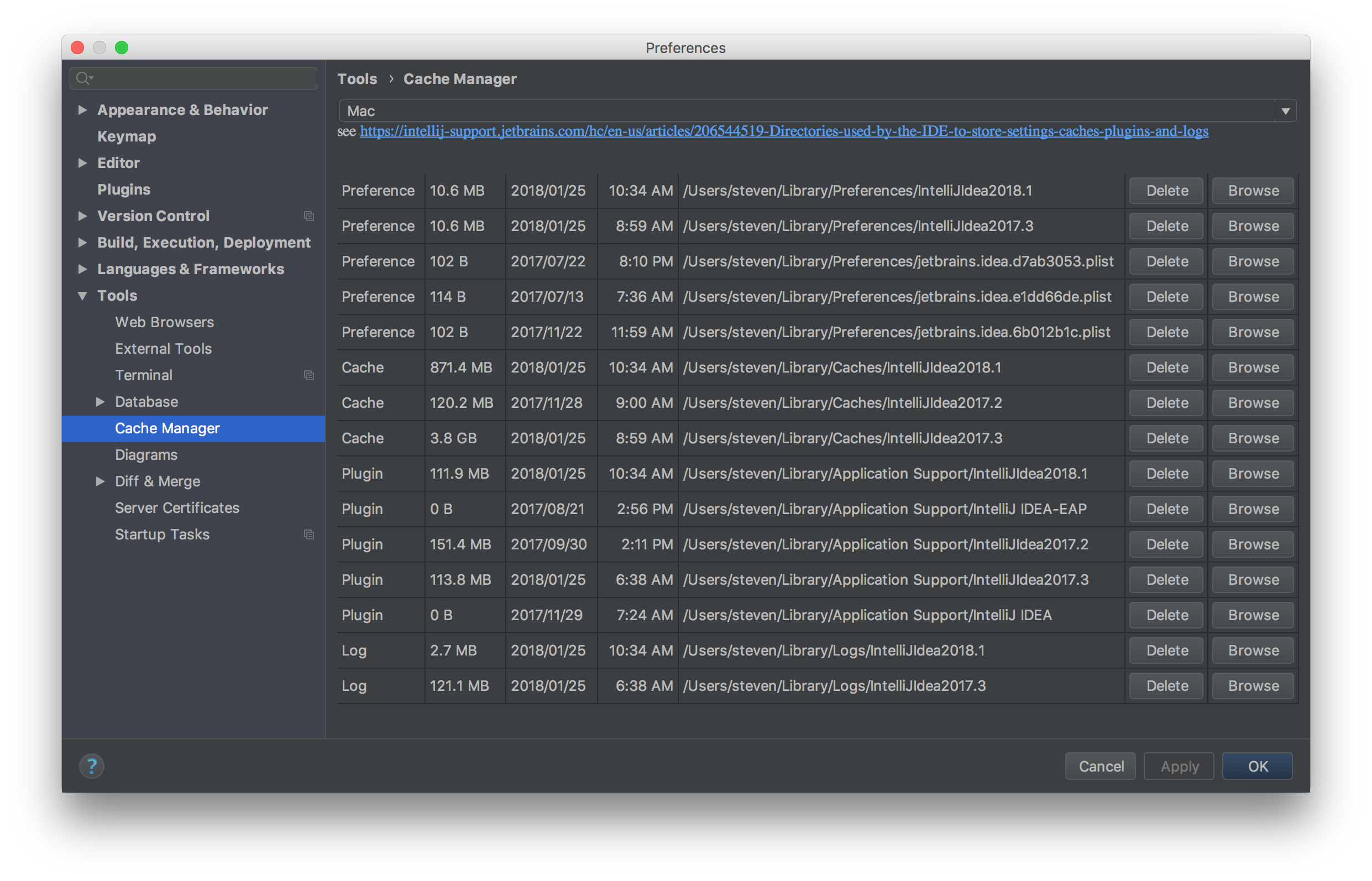
Task: Delete the IntelliJ IDEA-EAP plugin entry
Action: 1166,509
